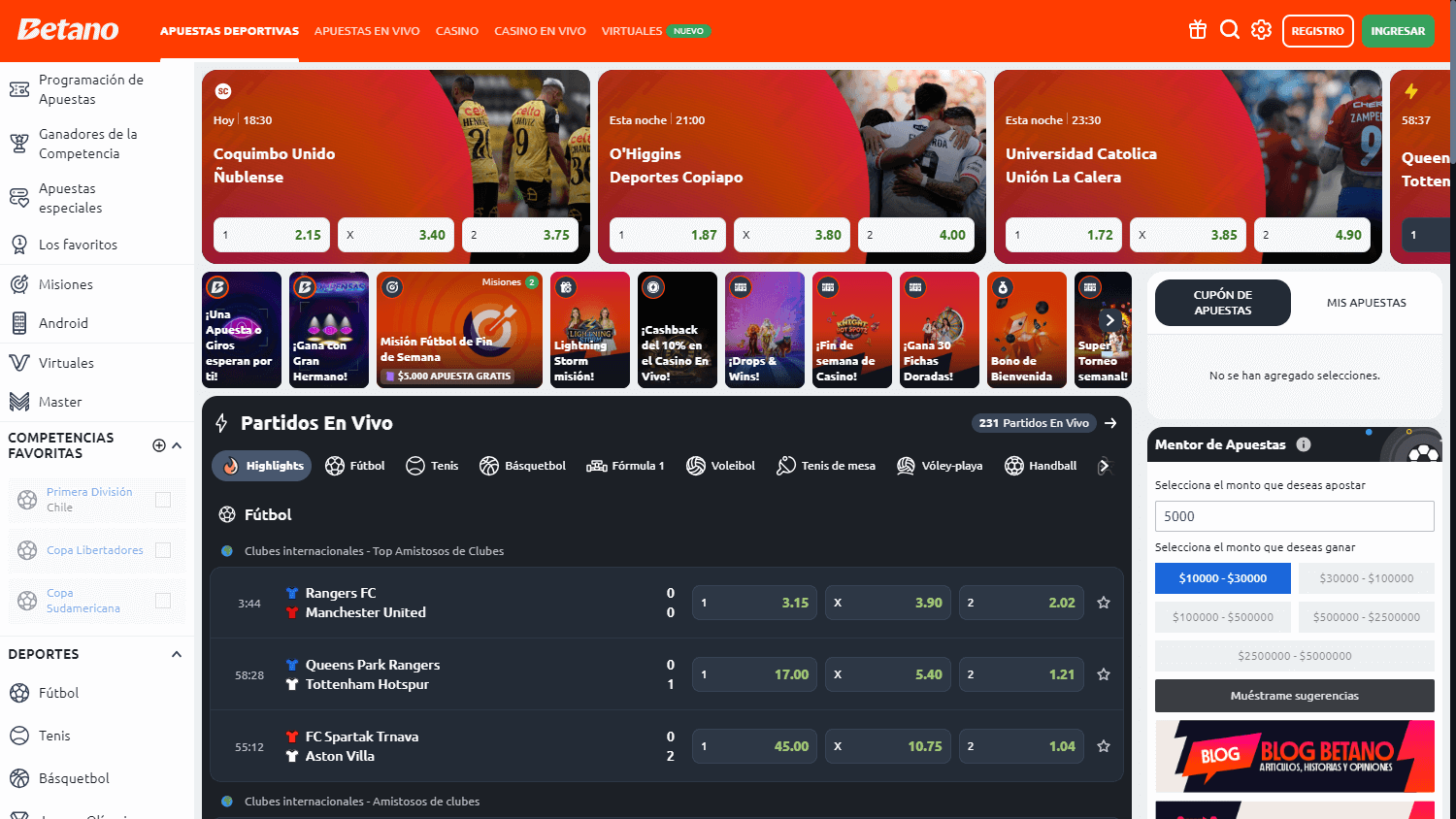Select the Fórmula 1 sport tab

click(625, 466)
